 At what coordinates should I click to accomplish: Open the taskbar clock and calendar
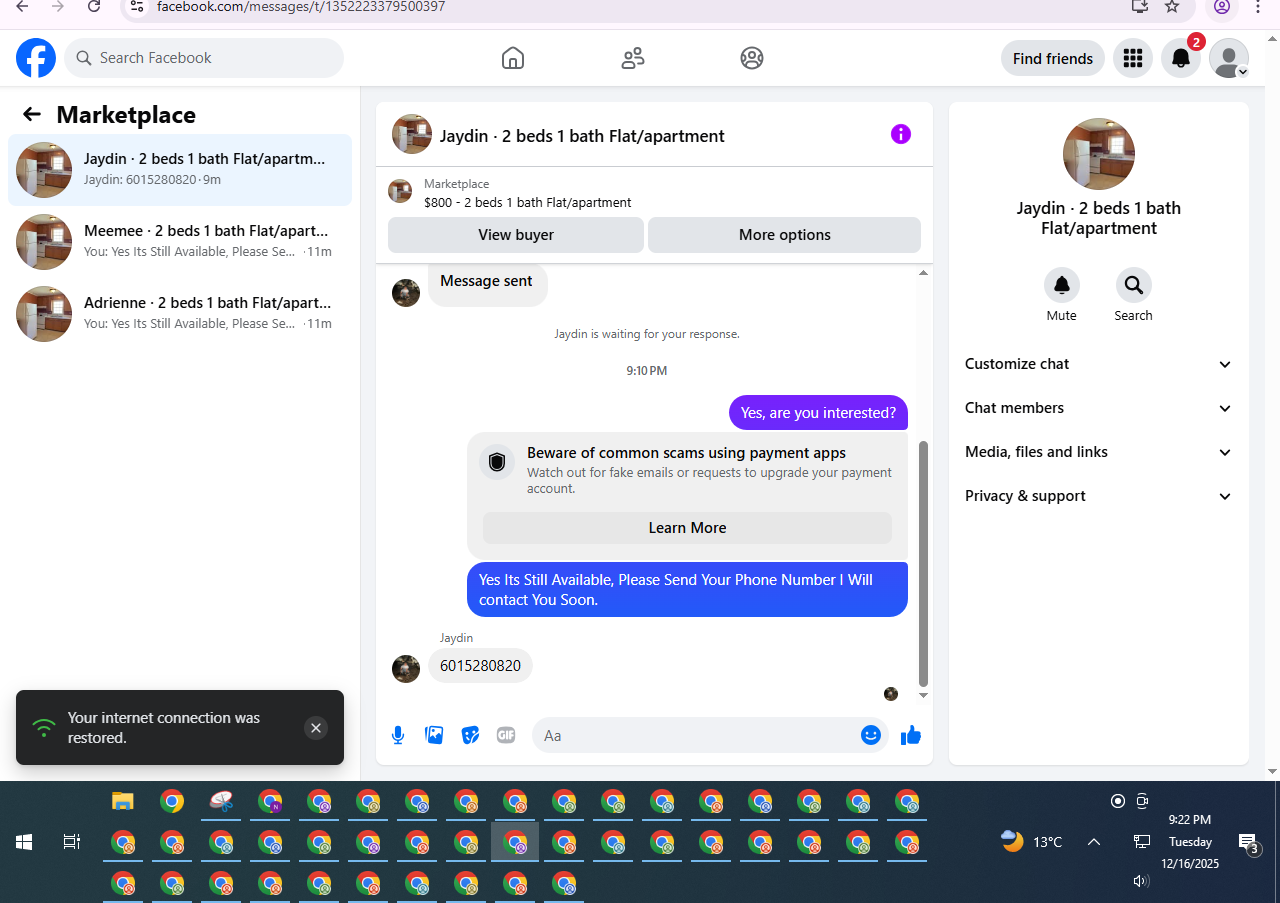1189,842
